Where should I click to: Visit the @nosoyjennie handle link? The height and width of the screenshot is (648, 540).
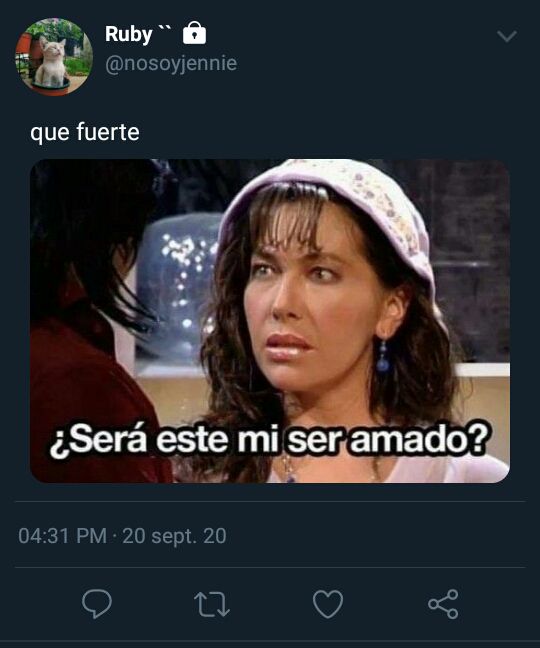[x=171, y=63]
